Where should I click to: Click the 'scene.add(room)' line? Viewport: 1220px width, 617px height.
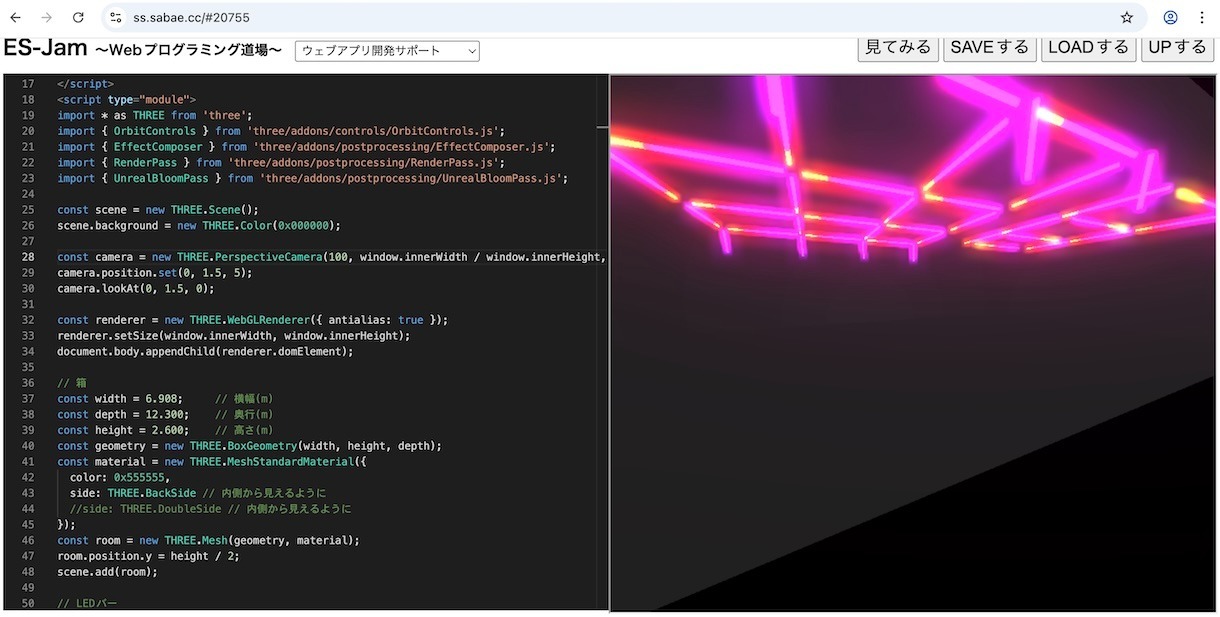click(x=107, y=572)
